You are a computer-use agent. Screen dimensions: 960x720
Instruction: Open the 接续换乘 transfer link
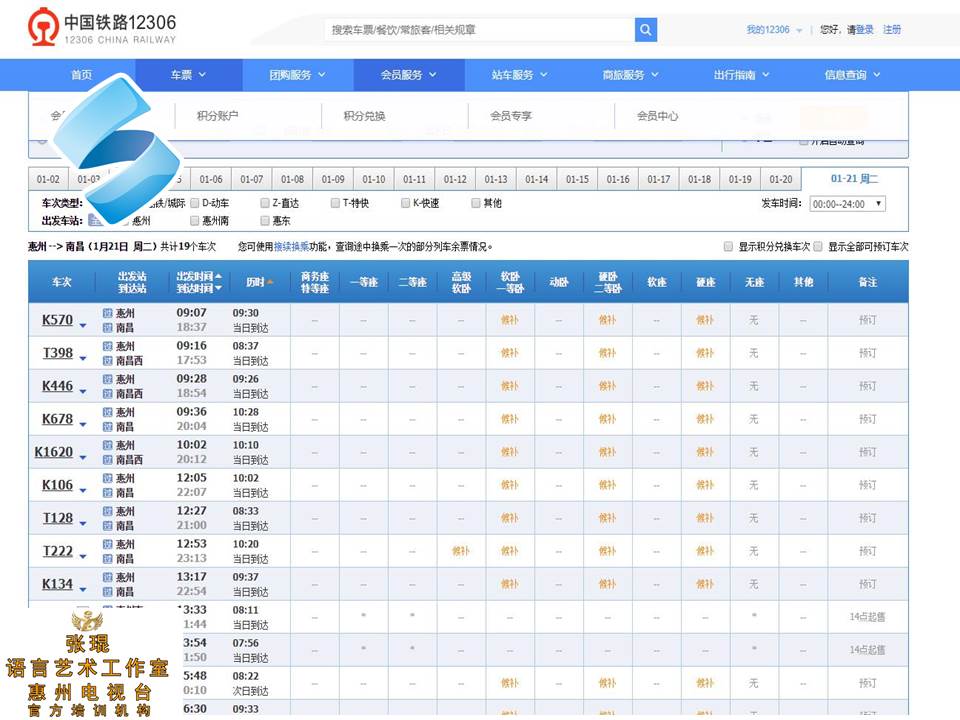click(x=291, y=247)
